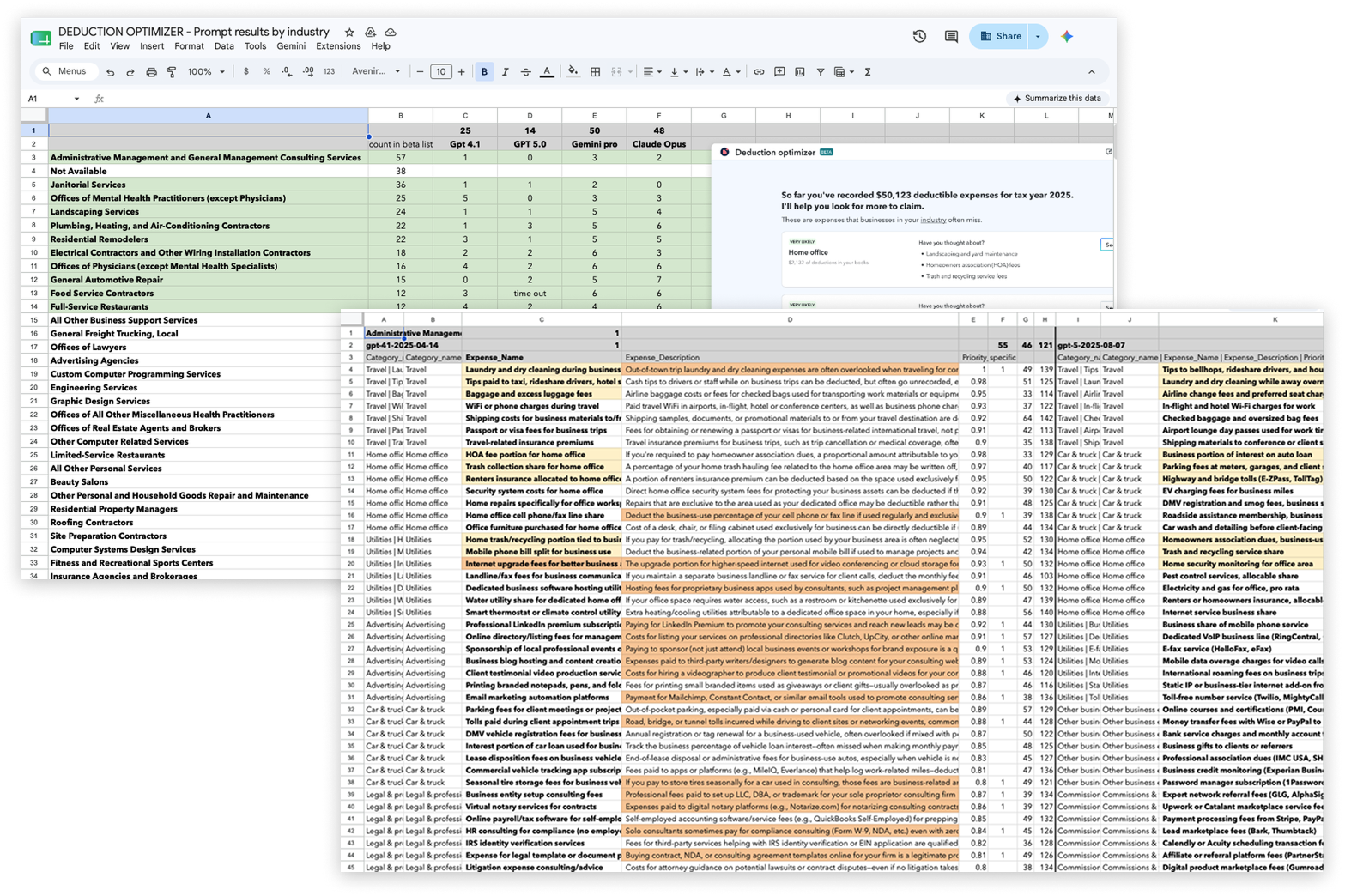Image resolution: width=1345 pixels, height=896 pixels.
Task: Open the fill color bucket picker
Action: click(573, 72)
